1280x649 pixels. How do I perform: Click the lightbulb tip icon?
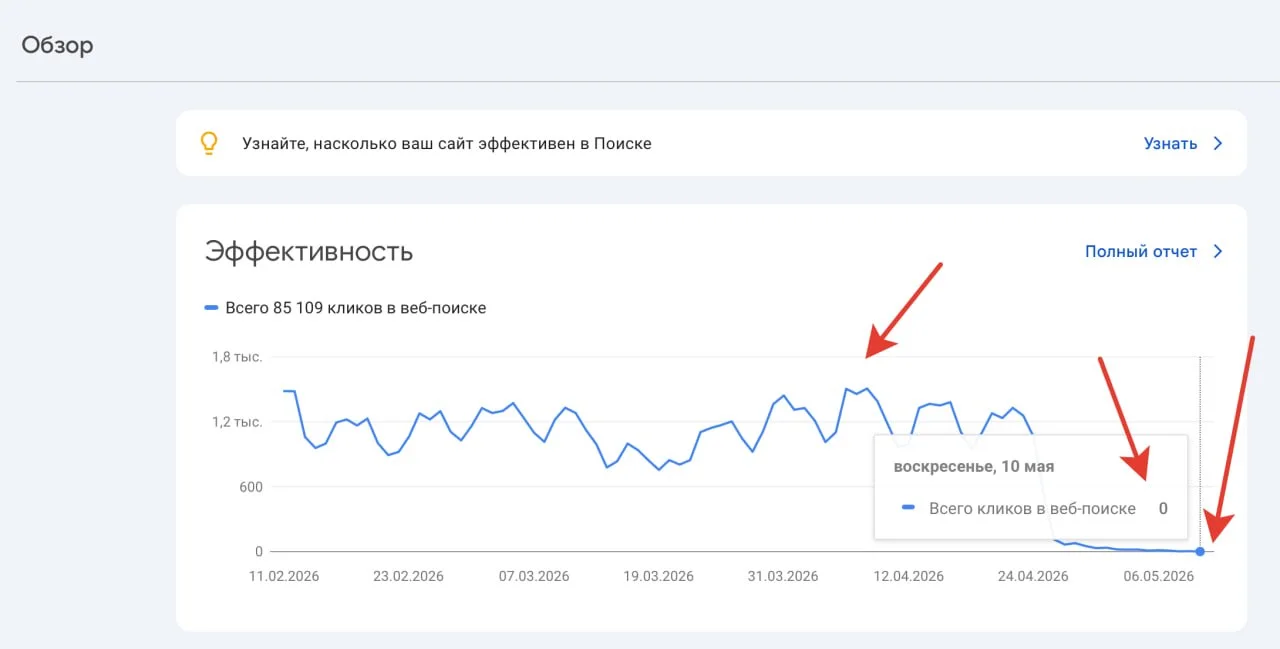208,143
